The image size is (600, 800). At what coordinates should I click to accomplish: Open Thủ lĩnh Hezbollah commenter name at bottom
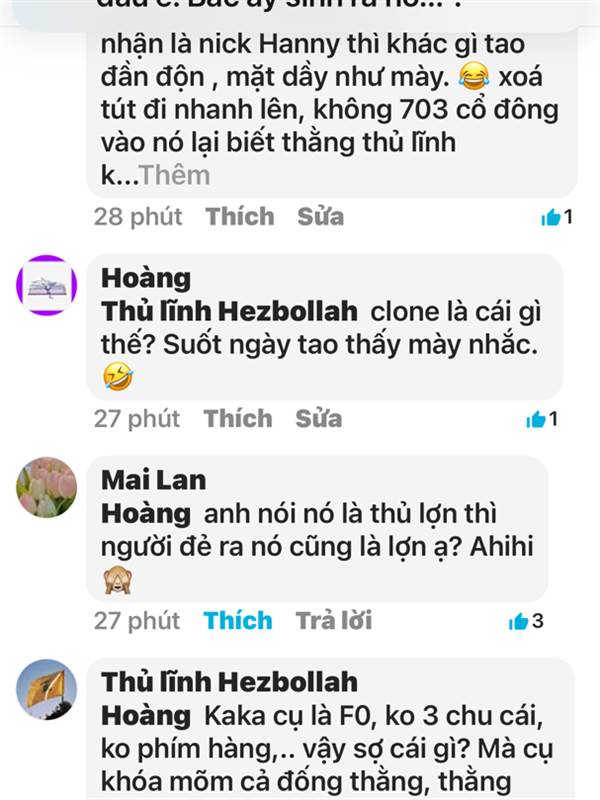(229, 682)
